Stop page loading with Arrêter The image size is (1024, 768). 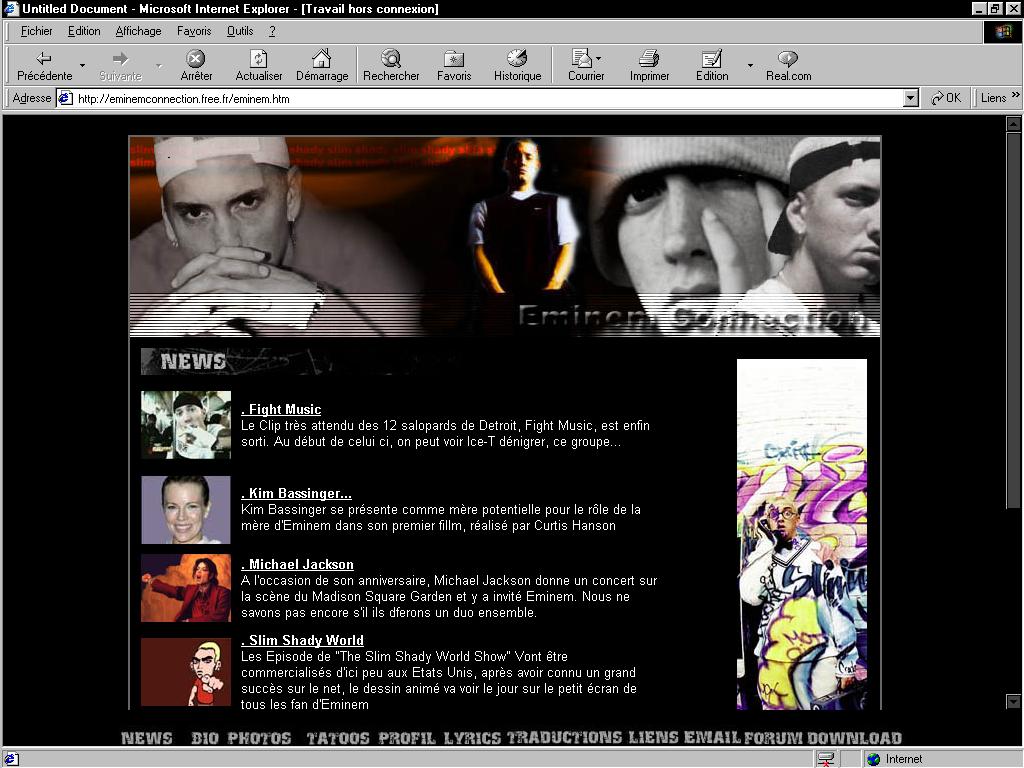click(x=196, y=66)
